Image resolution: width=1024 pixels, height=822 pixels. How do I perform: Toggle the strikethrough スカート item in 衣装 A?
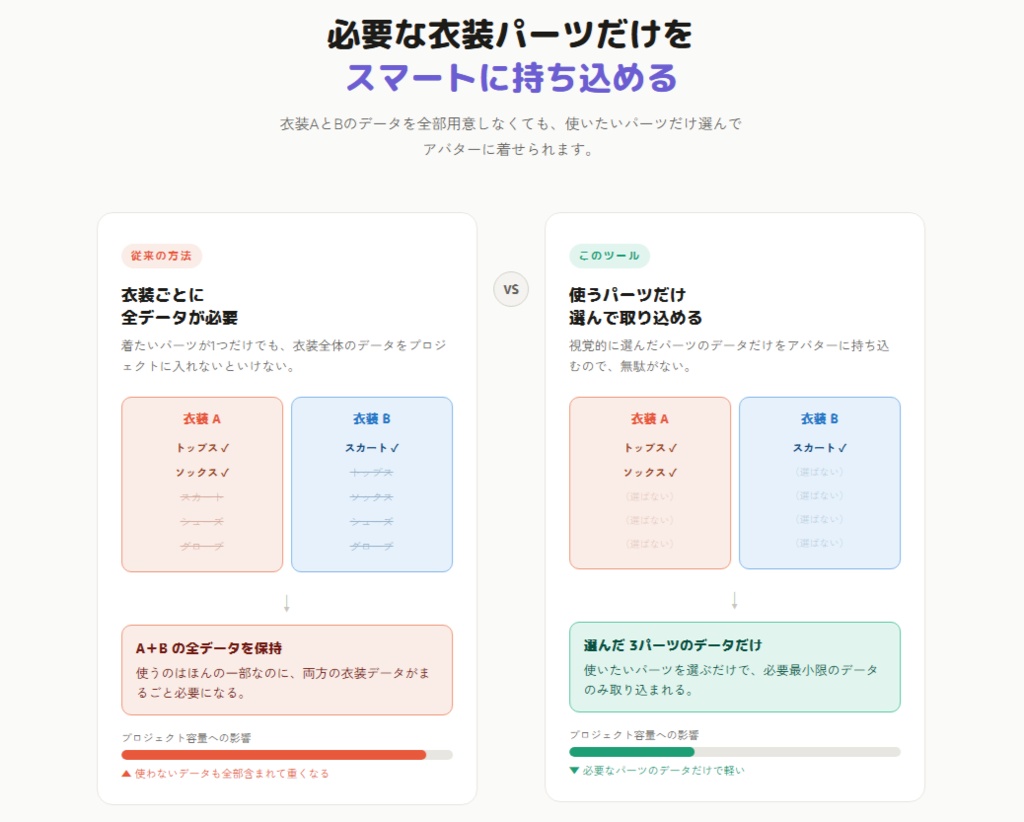coord(202,496)
